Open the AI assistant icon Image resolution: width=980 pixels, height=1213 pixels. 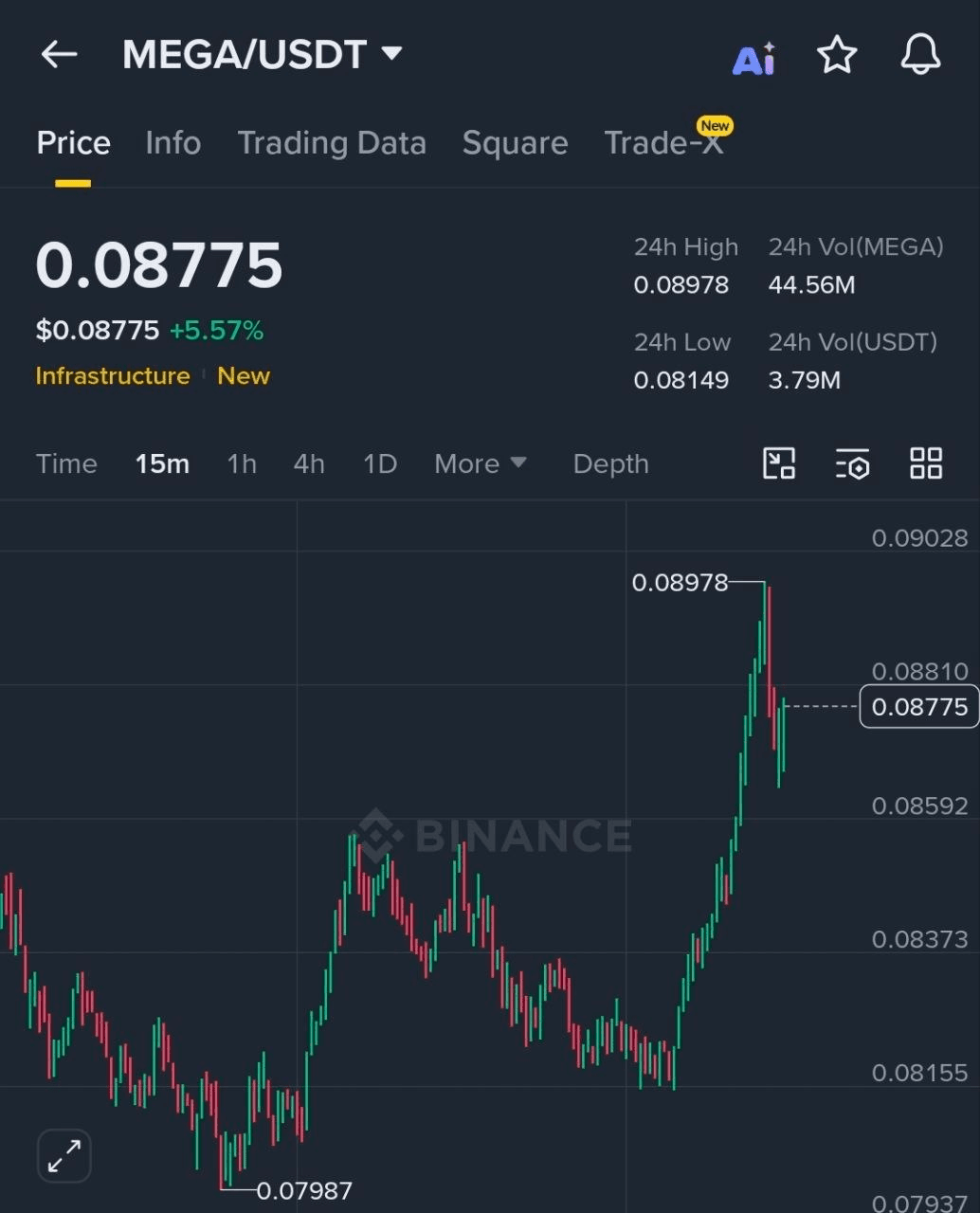point(754,58)
